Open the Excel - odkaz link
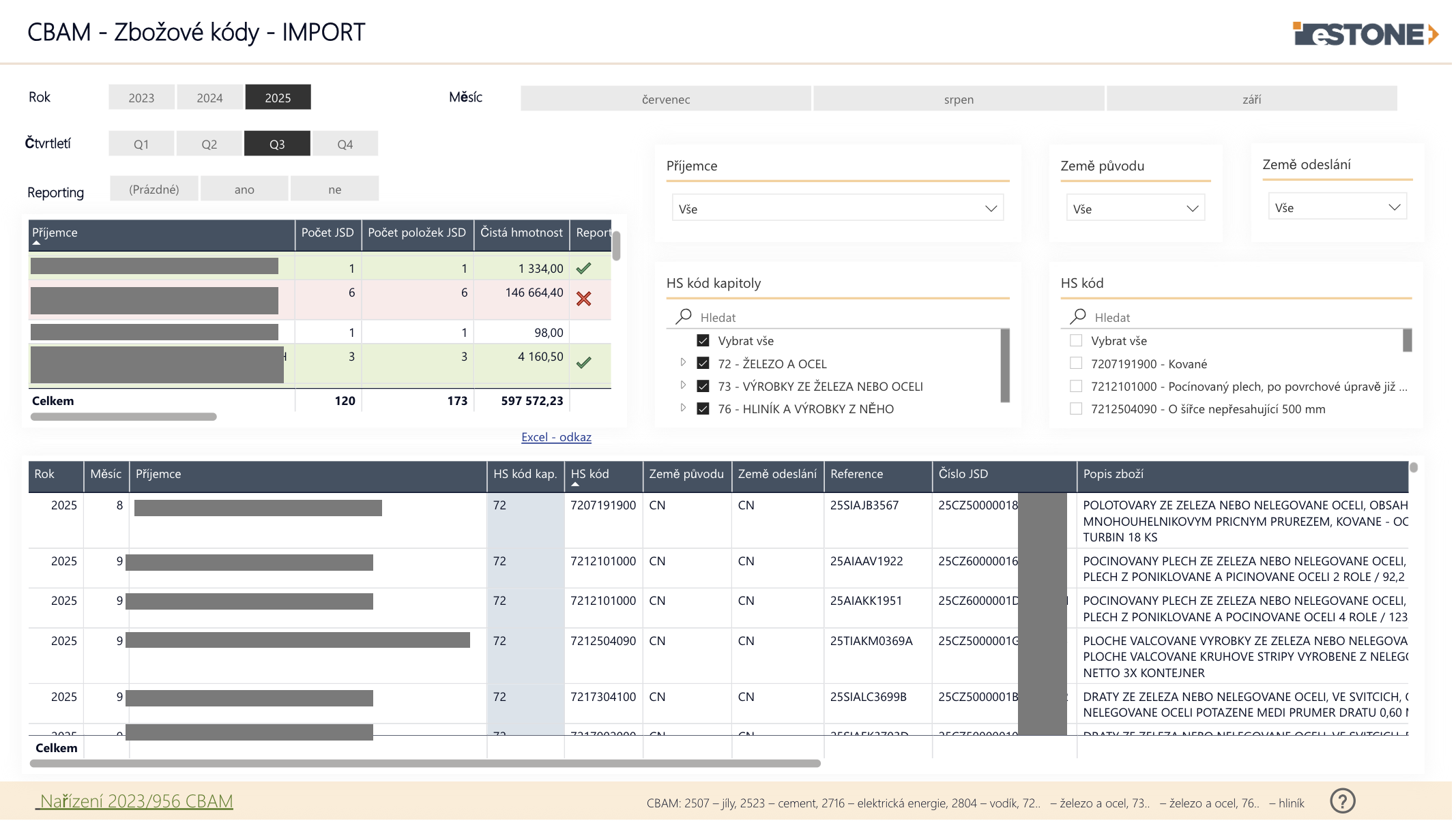This screenshot has width=1456, height=821. 556,437
